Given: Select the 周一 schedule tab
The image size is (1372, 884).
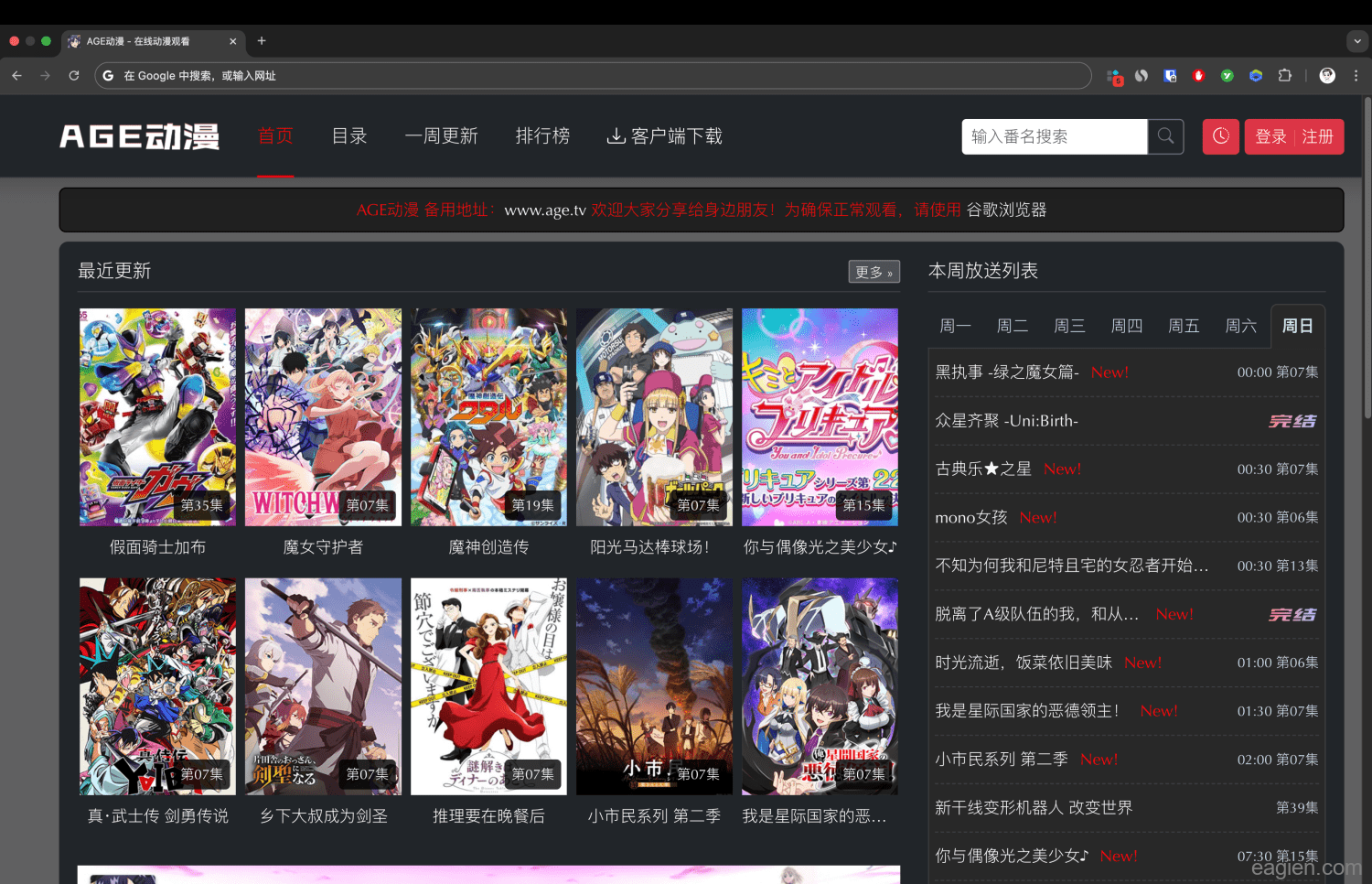Looking at the screenshot, I should [x=955, y=326].
